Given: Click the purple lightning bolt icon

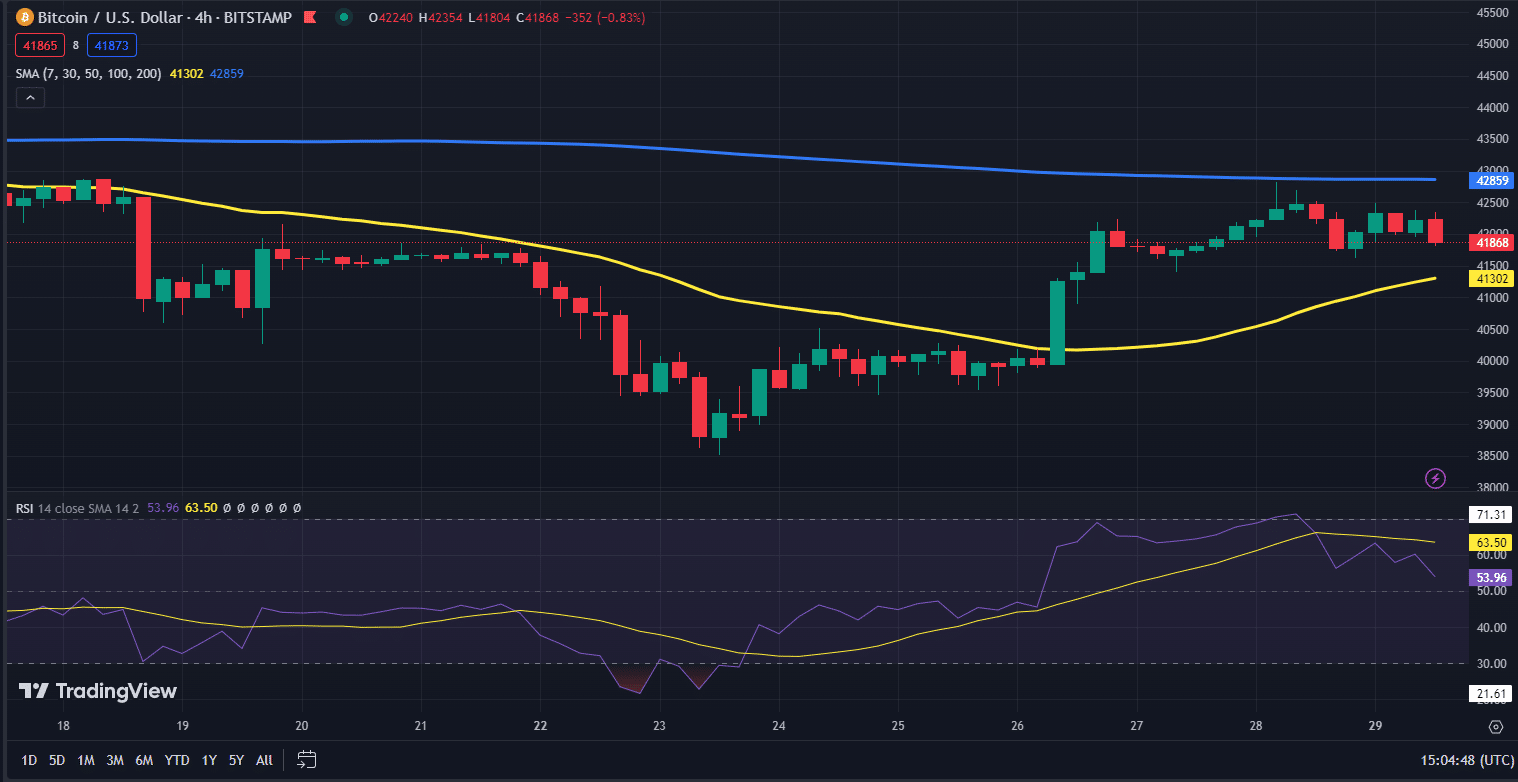Looking at the screenshot, I should tap(1435, 478).
